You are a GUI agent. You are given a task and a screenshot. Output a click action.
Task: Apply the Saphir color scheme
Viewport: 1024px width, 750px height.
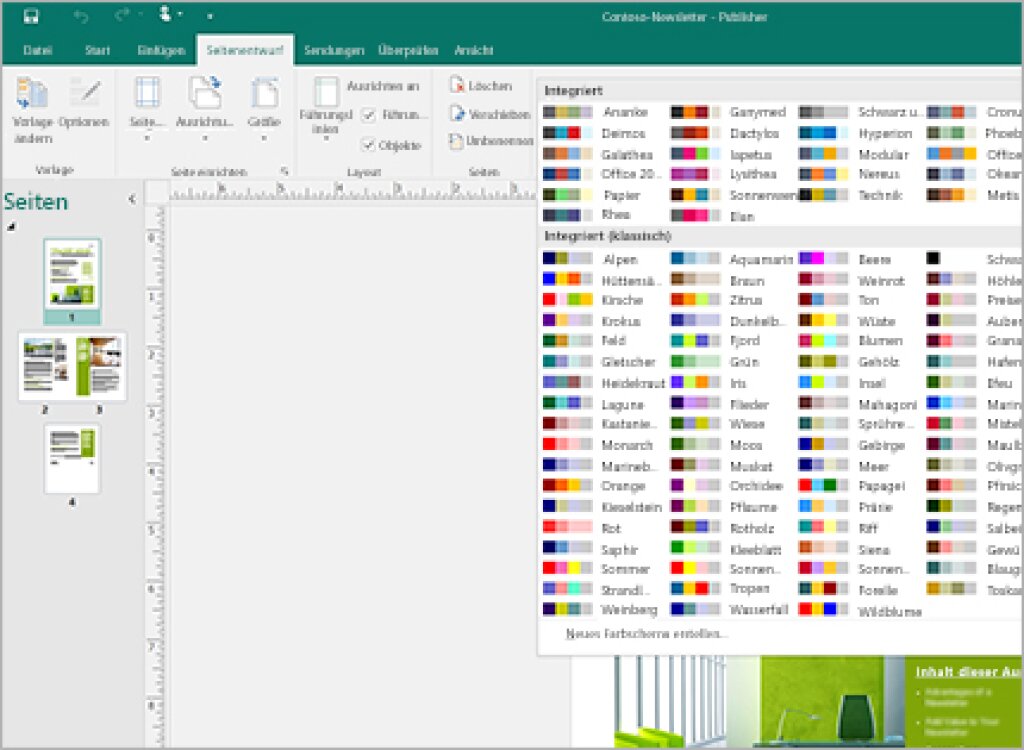coord(590,549)
